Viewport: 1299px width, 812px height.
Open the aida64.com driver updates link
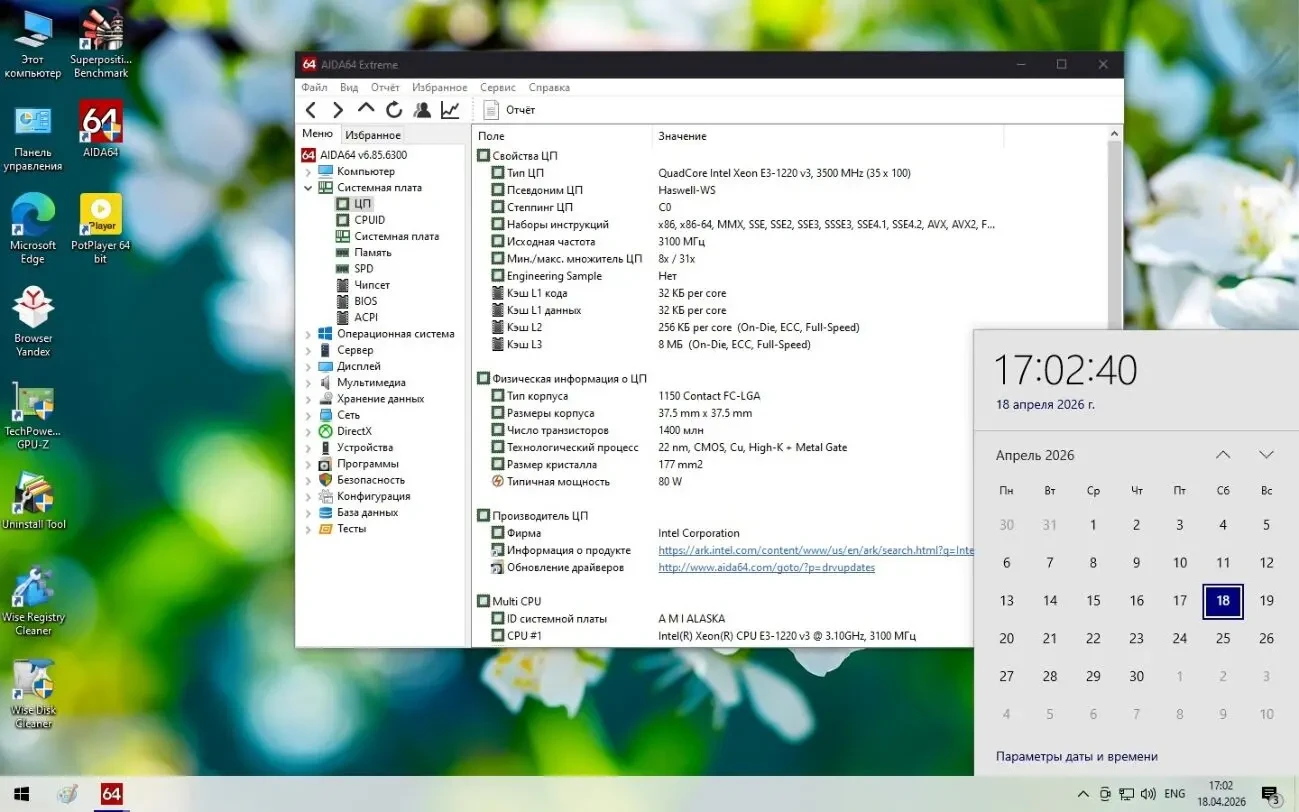[766, 568]
